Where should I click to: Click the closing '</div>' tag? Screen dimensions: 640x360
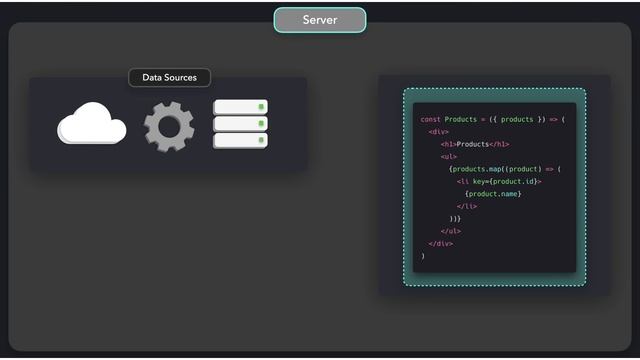(440, 244)
